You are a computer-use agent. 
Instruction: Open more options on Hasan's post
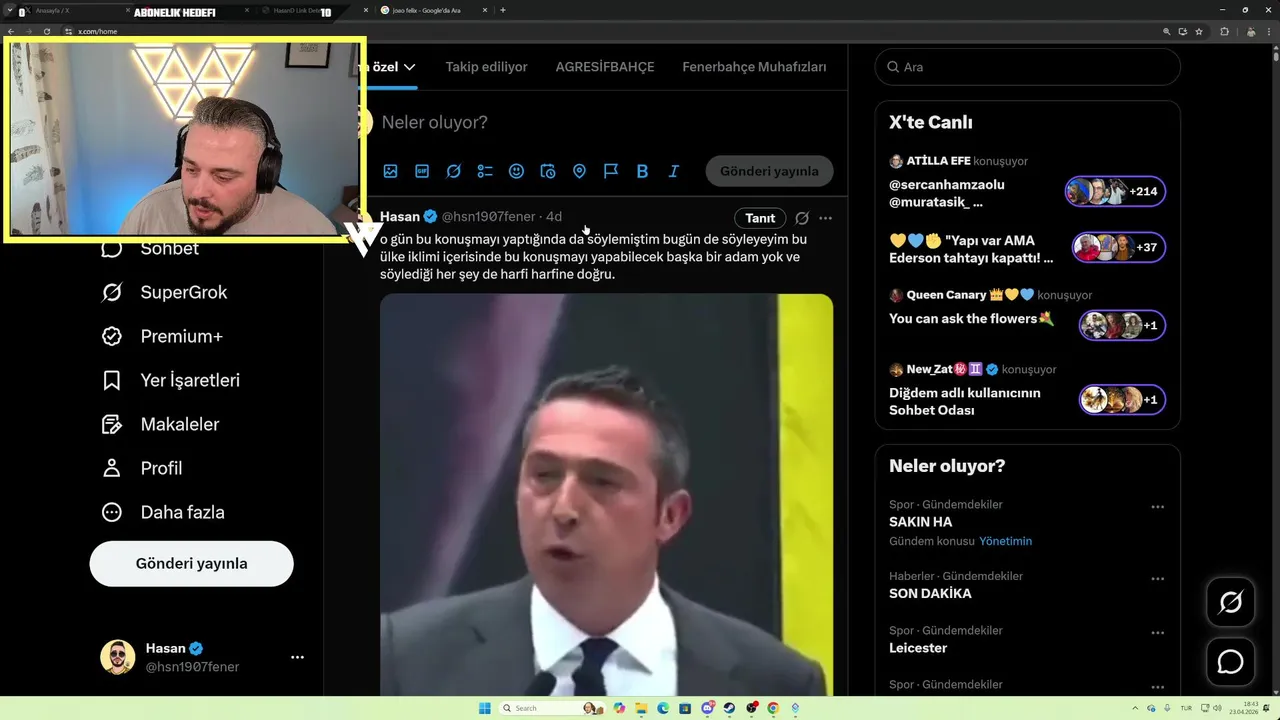(x=825, y=218)
